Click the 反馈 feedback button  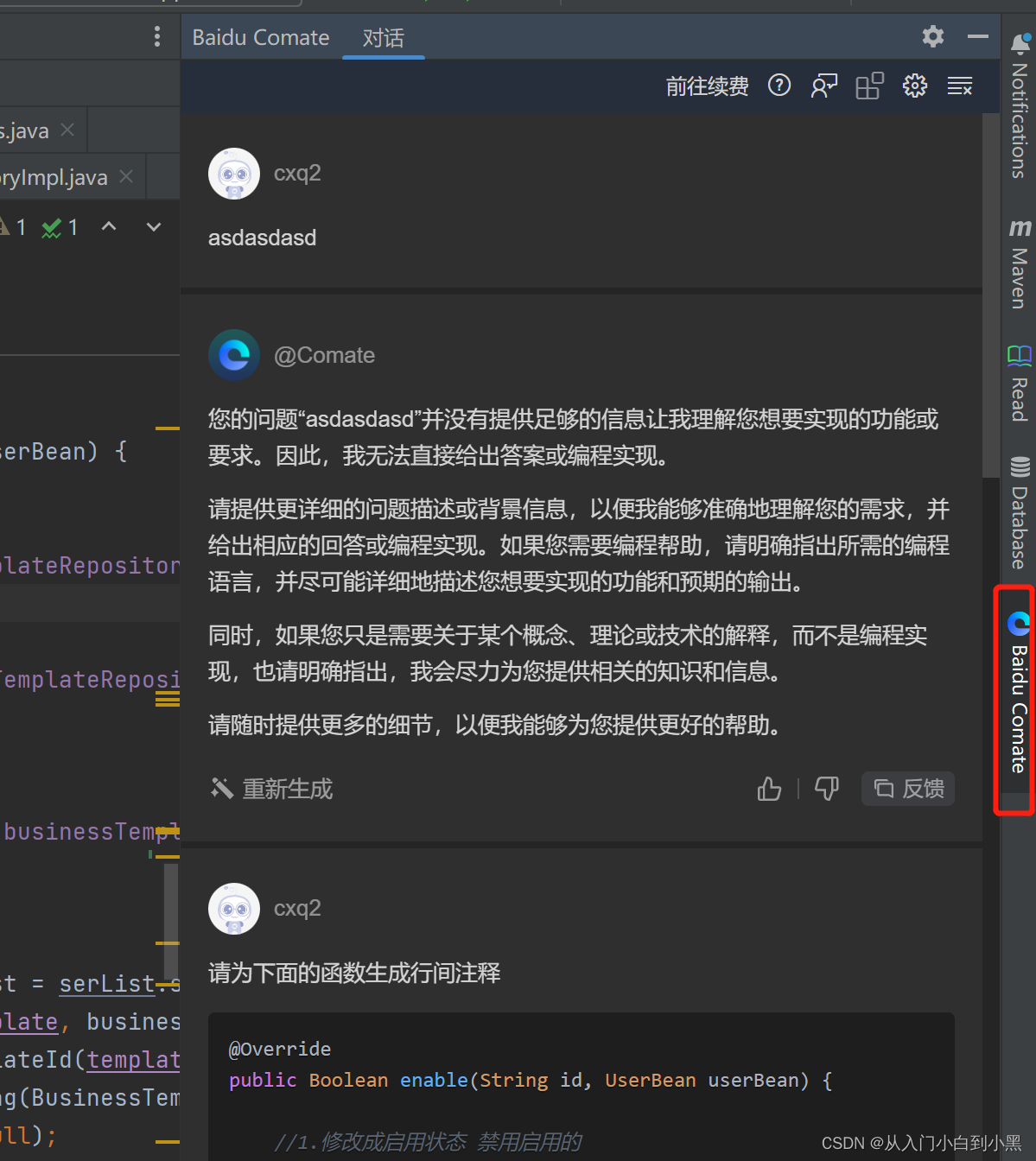pyautogui.click(x=908, y=789)
